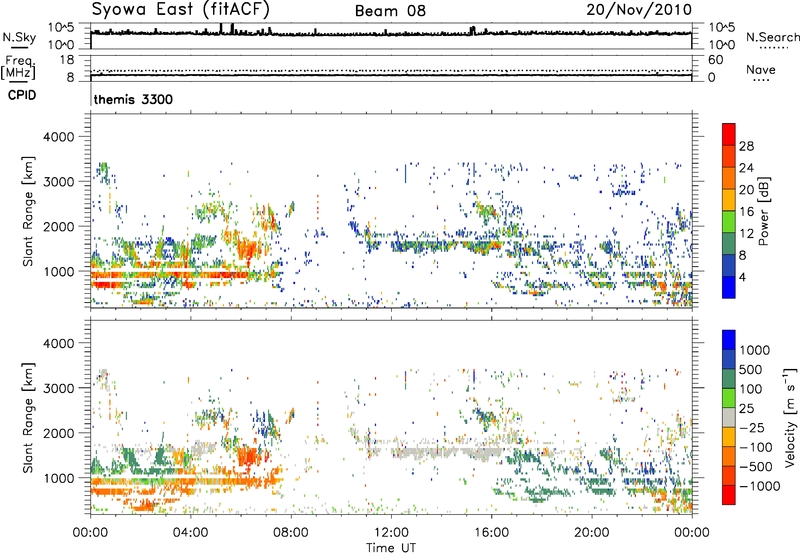
Task: Click the "60" Nave tick label
Action: coord(715,60)
